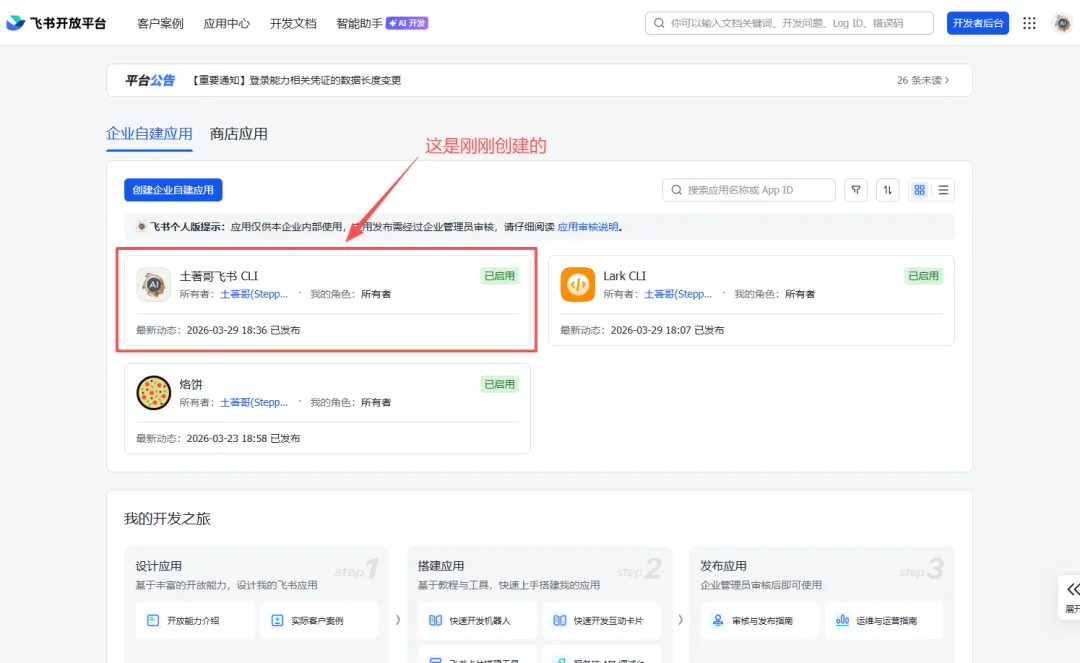Open 开发文档 menu
The width and height of the screenshot is (1080, 663).
click(x=293, y=23)
